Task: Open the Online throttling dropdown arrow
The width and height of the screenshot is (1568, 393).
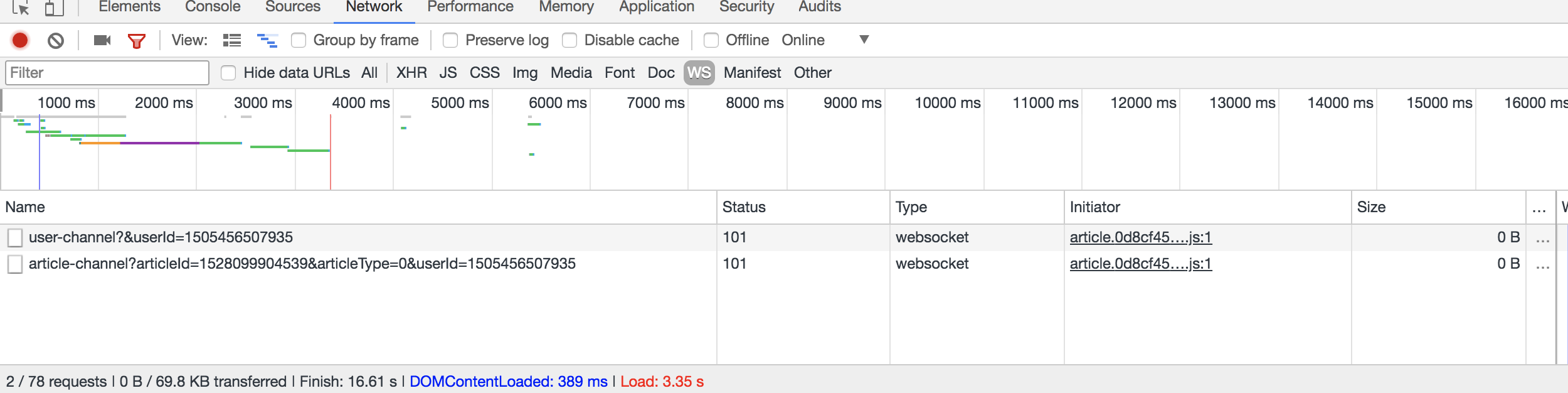Action: [864, 40]
